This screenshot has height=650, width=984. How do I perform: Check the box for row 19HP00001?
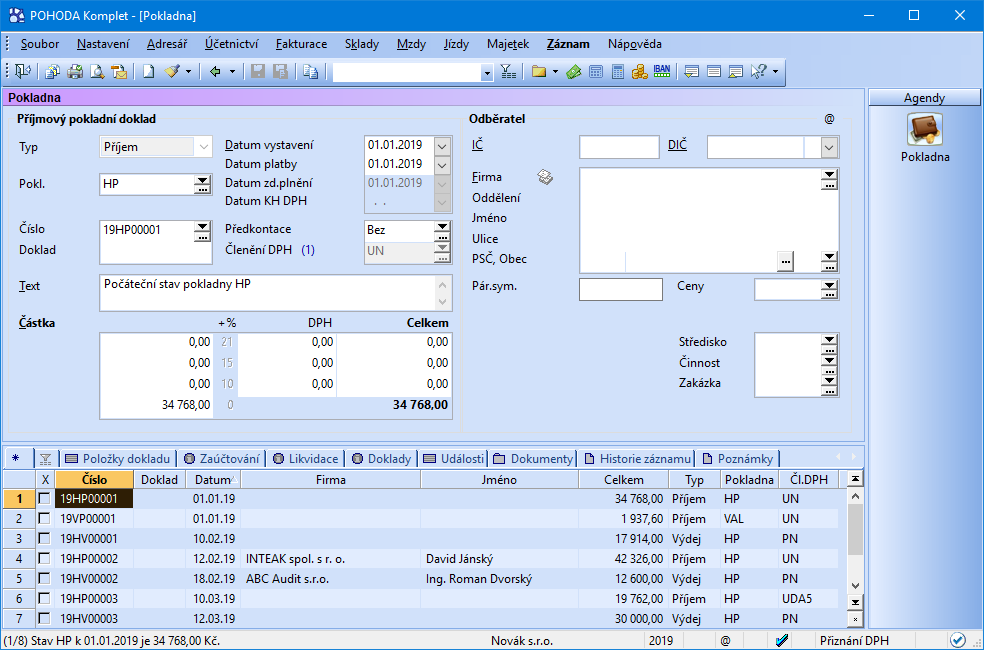(x=44, y=498)
